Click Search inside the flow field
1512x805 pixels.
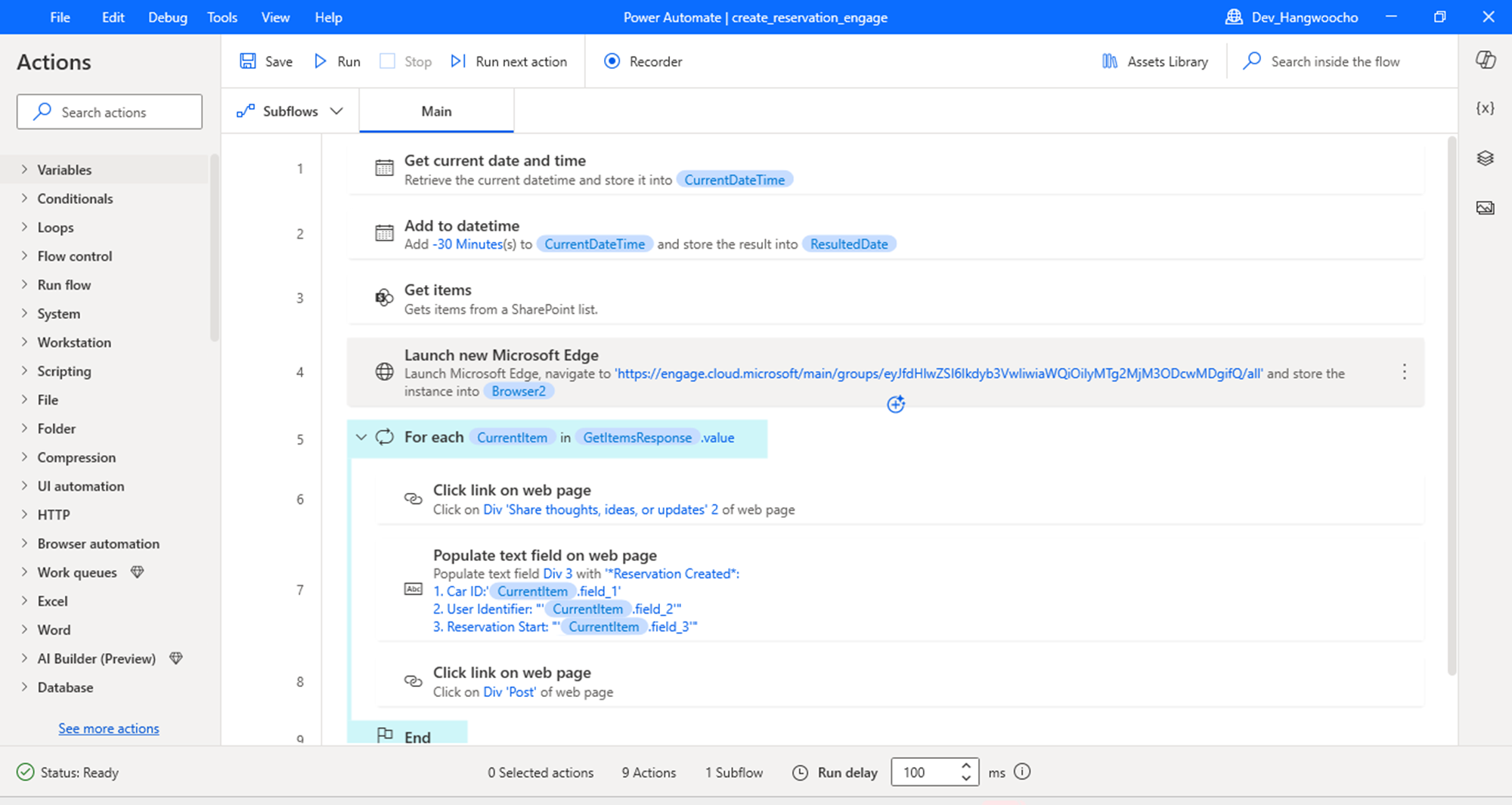(1335, 61)
